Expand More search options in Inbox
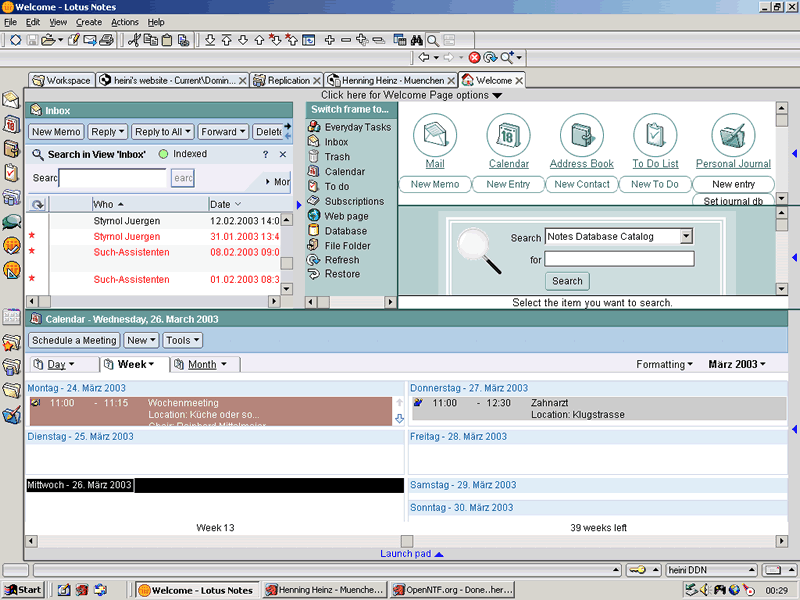800x600 pixels. point(278,182)
